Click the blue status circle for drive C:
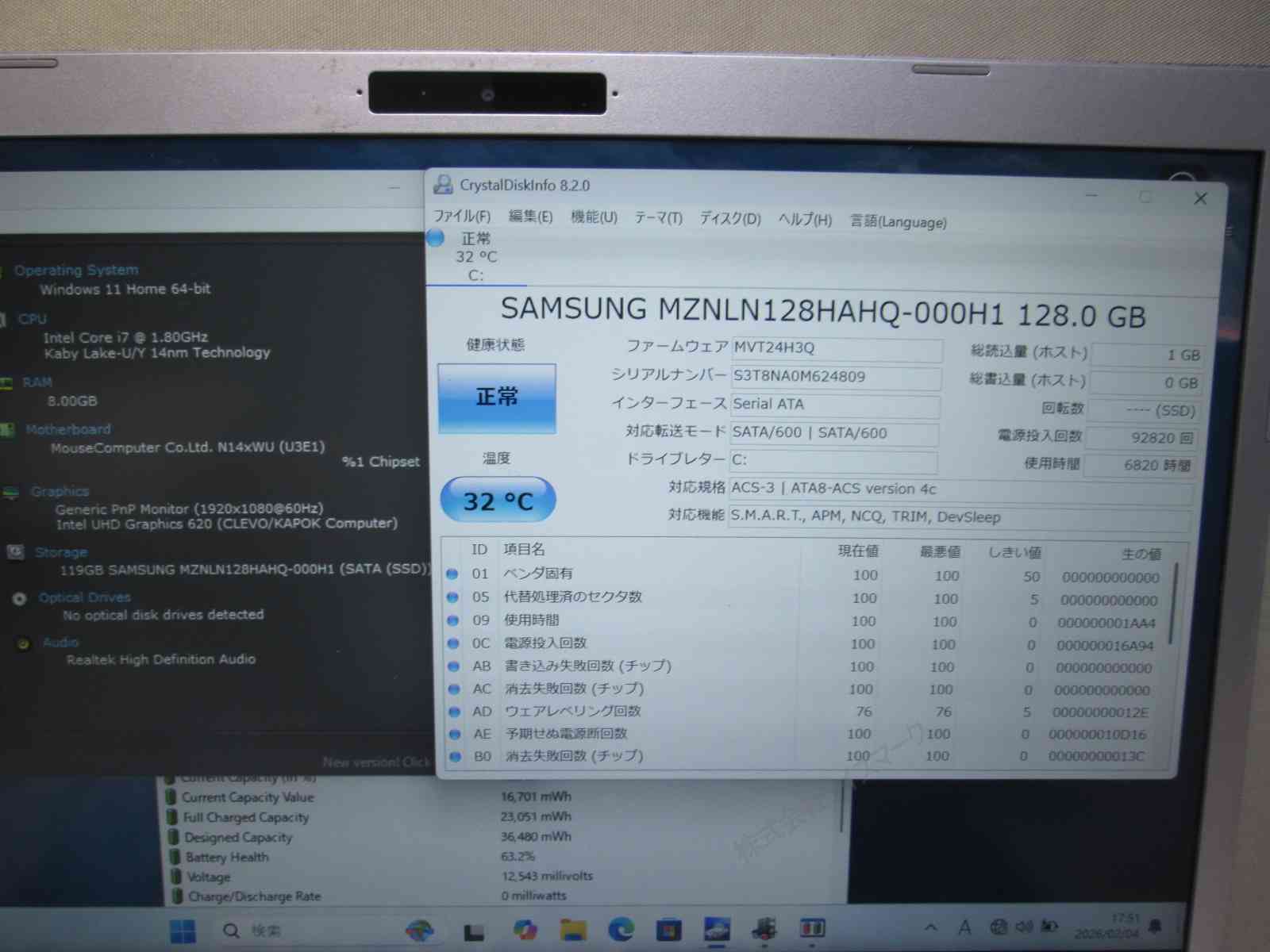Image resolution: width=1270 pixels, height=952 pixels. pyautogui.click(x=436, y=237)
